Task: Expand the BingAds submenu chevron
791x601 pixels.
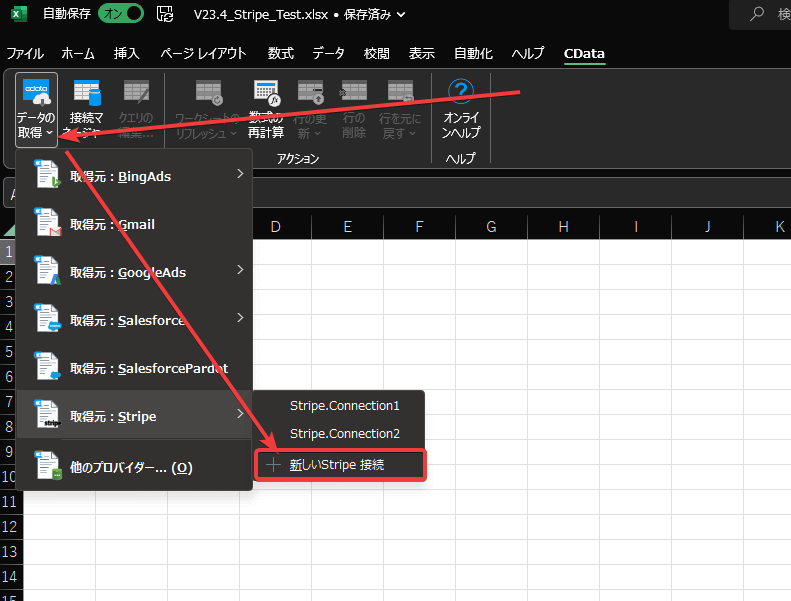Action: [x=240, y=174]
